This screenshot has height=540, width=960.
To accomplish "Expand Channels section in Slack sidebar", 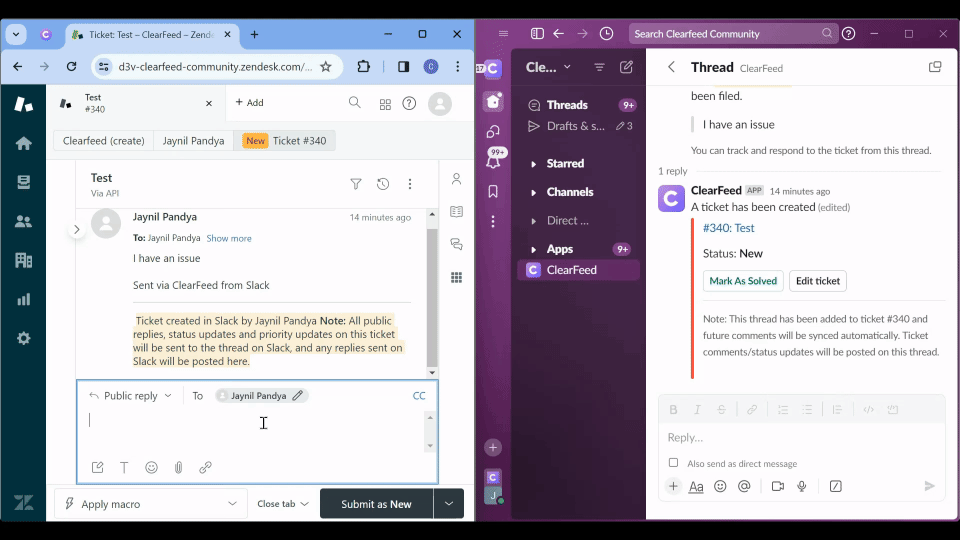I will click(x=533, y=192).
